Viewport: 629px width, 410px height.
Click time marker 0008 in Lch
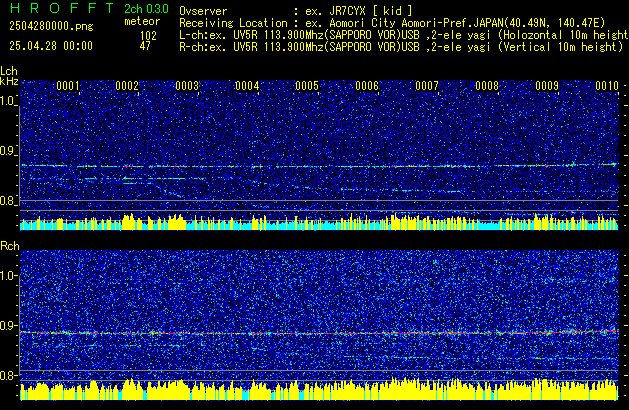coord(487,86)
